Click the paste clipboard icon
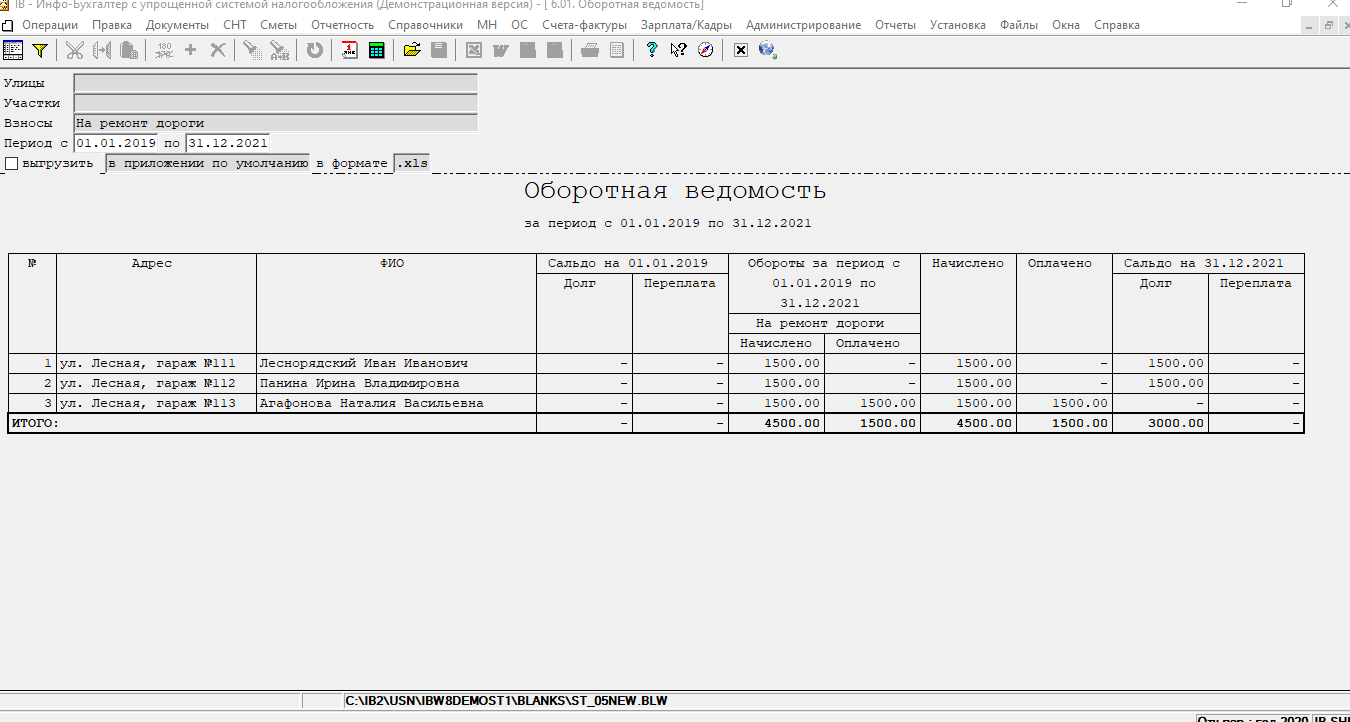The height and width of the screenshot is (722, 1350). (x=129, y=49)
